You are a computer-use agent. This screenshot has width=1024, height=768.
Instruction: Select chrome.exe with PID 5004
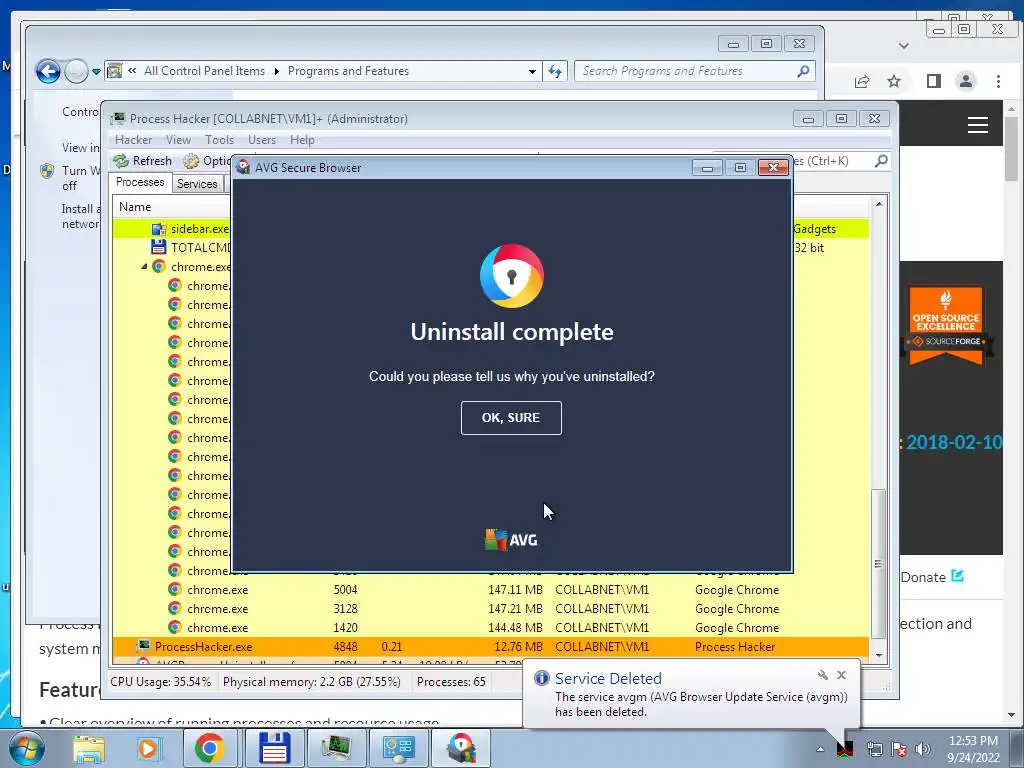point(490,590)
